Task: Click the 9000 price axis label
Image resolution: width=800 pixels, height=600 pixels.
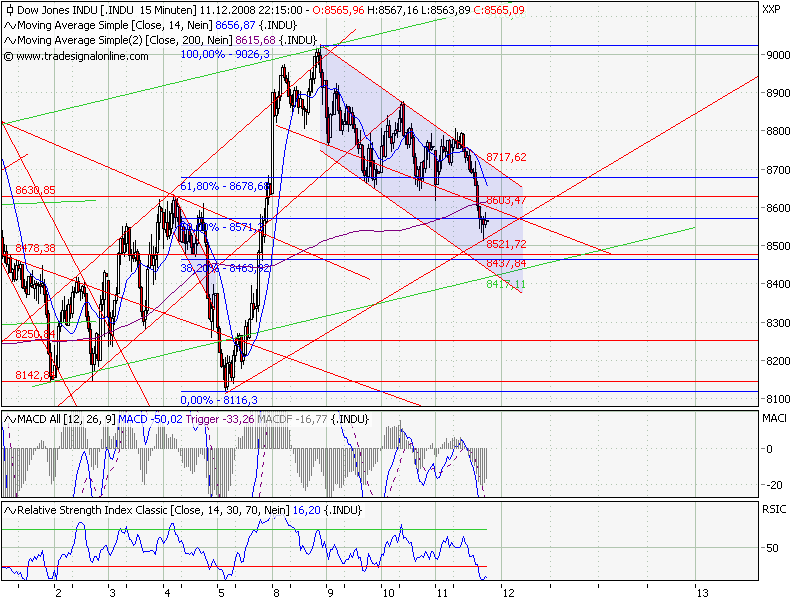Action: pyautogui.click(x=778, y=56)
